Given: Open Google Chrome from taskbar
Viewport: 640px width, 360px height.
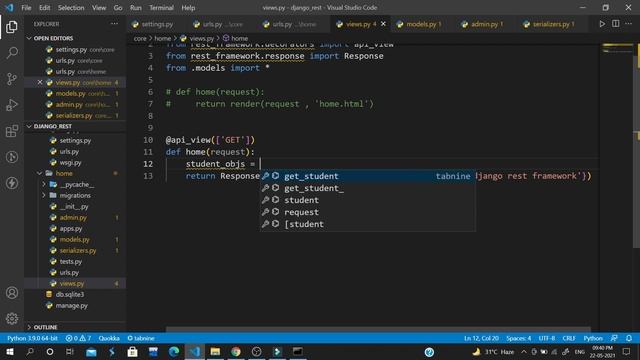Looking at the screenshot, I should point(236,351).
